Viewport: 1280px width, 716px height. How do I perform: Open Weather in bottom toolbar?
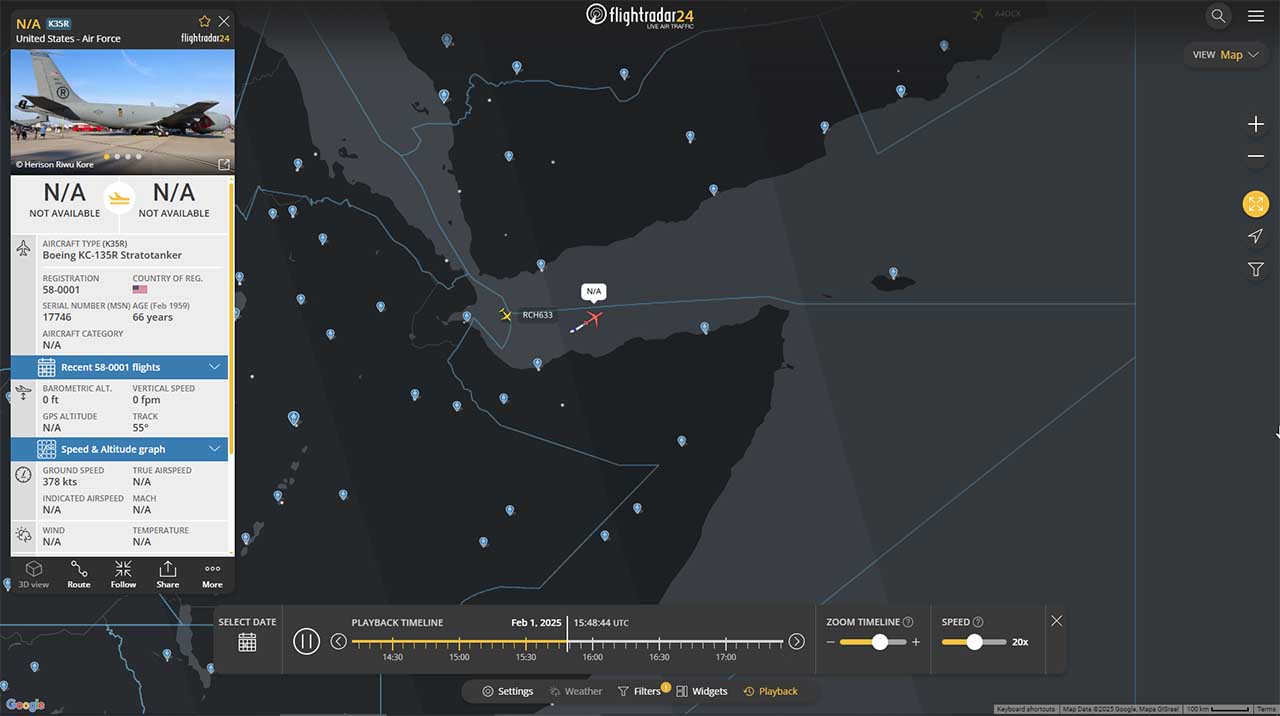[x=575, y=691]
